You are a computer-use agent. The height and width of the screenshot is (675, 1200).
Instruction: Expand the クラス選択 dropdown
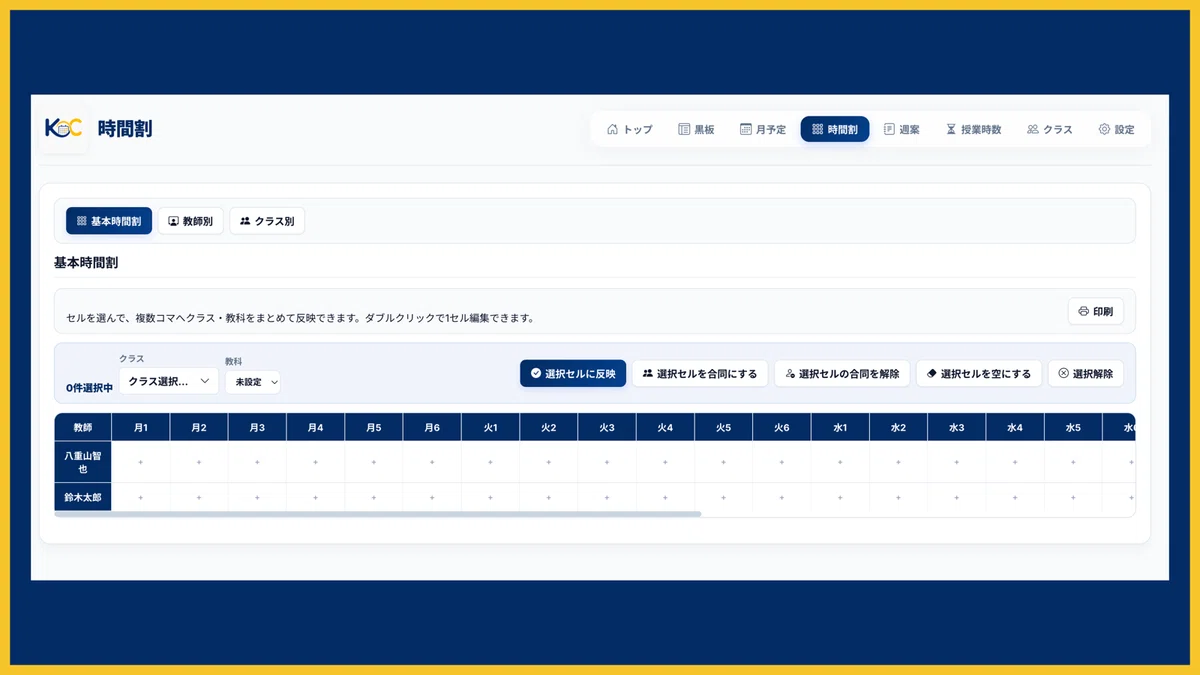click(x=168, y=381)
